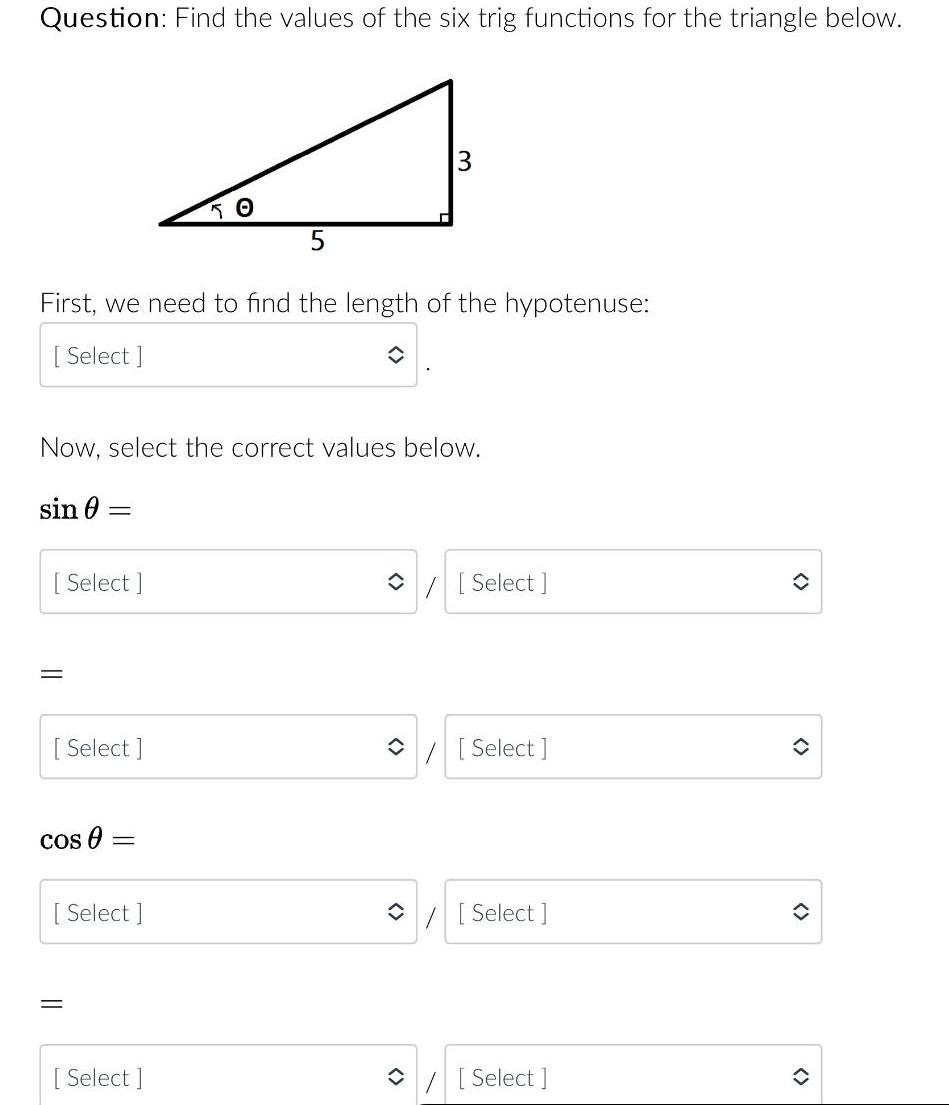Open the cos θ numerator dropdown

pyautogui.click(x=228, y=911)
